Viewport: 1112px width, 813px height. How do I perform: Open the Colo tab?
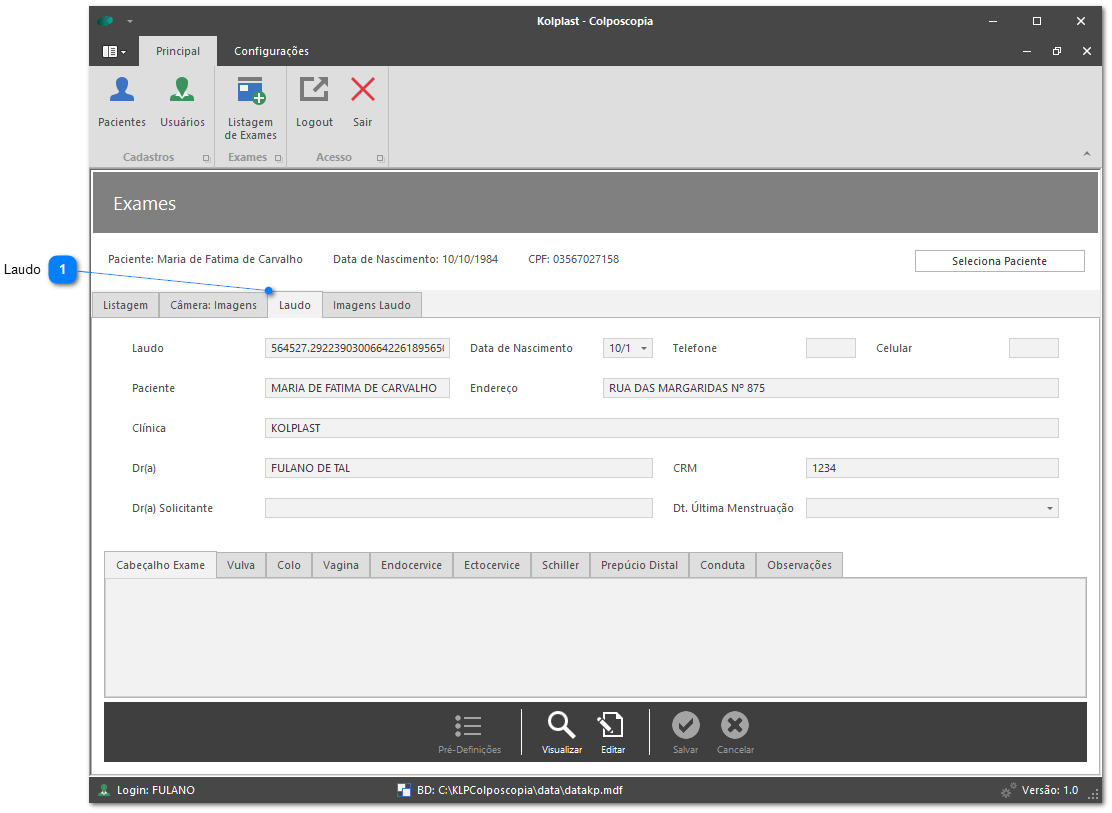point(289,565)
